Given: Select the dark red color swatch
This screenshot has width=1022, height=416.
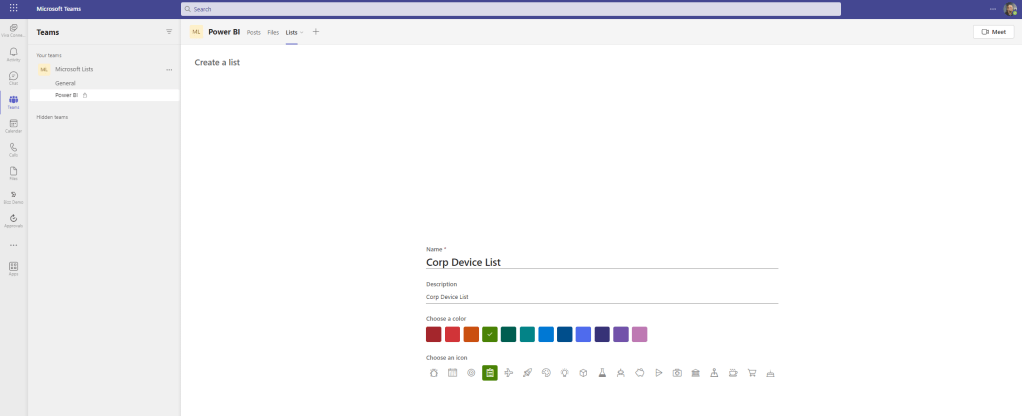Looking at the screenshot, I should pos(434,334).
